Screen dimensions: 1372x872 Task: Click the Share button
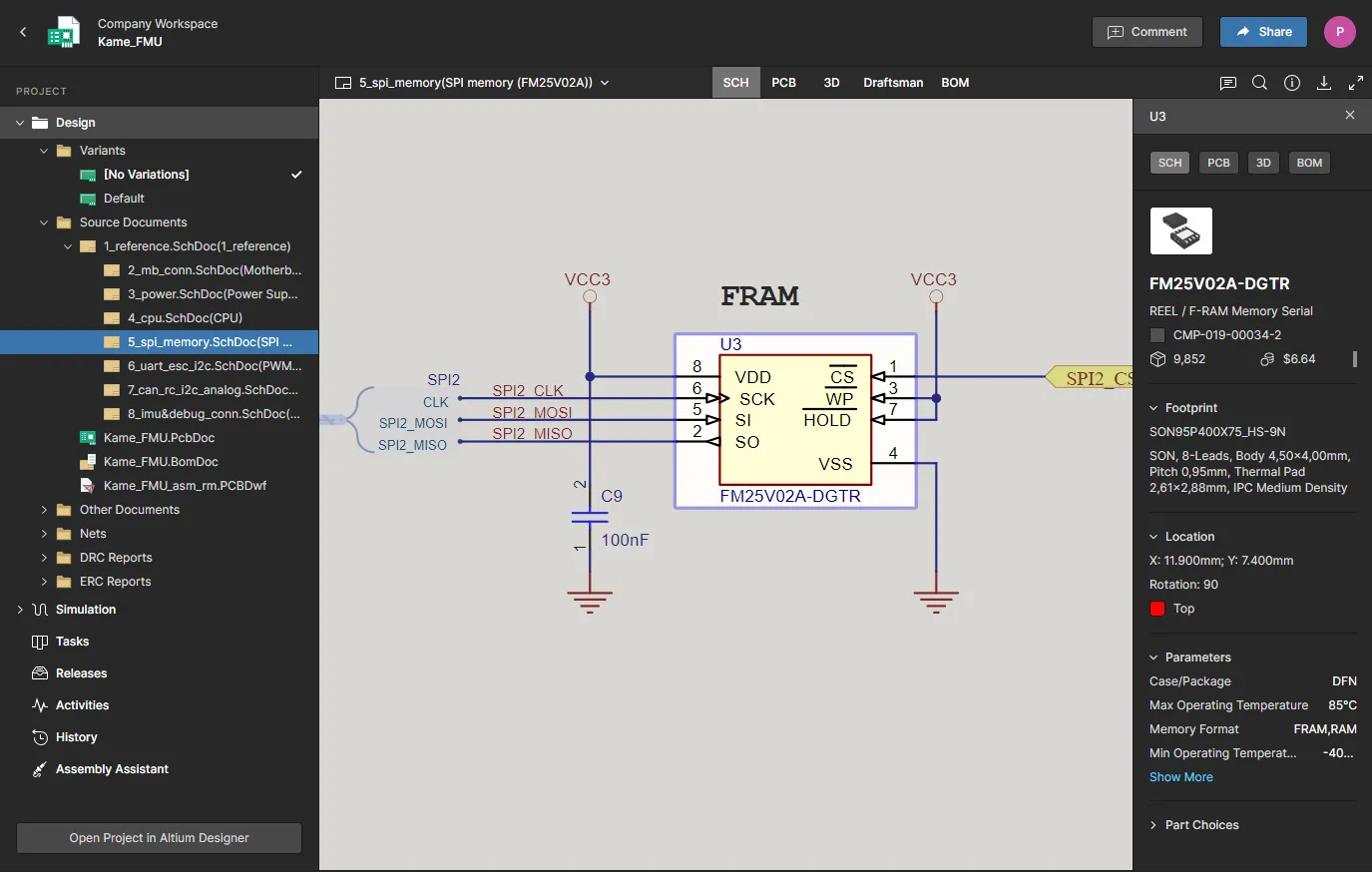click(1263, 32)
